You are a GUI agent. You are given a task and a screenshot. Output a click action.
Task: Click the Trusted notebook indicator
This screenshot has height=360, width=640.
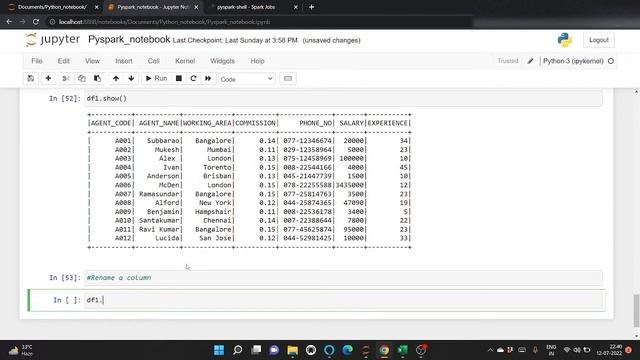click(x=507, y=61)
